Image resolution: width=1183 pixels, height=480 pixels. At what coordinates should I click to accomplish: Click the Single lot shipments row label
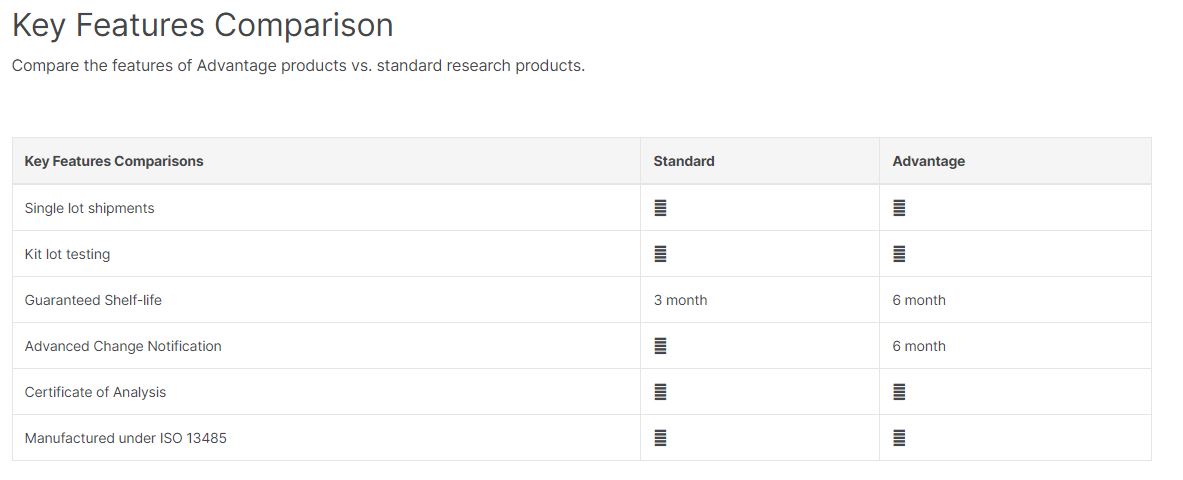(89, 208)
